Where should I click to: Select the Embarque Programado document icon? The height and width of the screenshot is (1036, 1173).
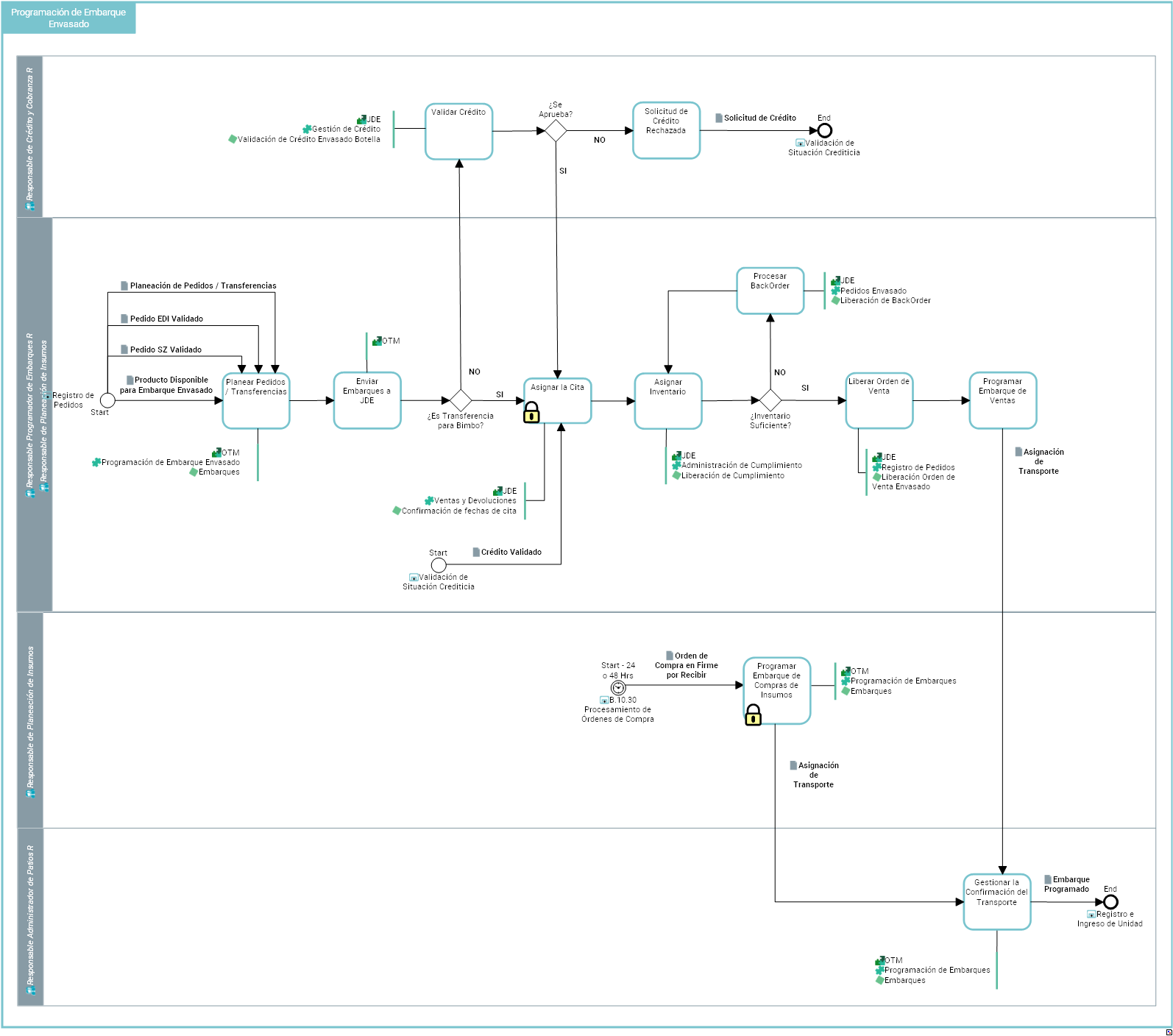tap(1048, 879)
